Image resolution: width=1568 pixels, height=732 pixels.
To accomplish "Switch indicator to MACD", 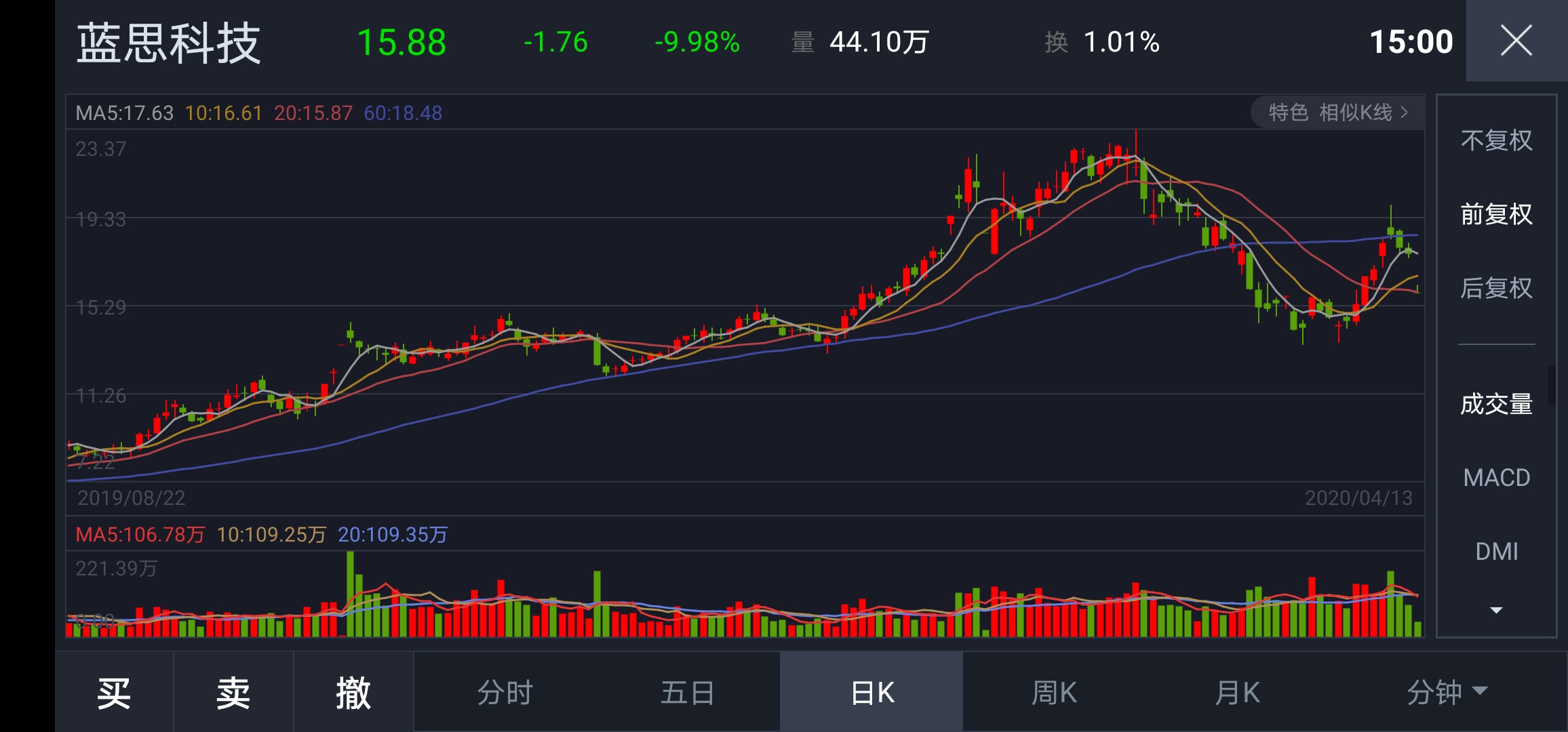I will (1496, 478).
